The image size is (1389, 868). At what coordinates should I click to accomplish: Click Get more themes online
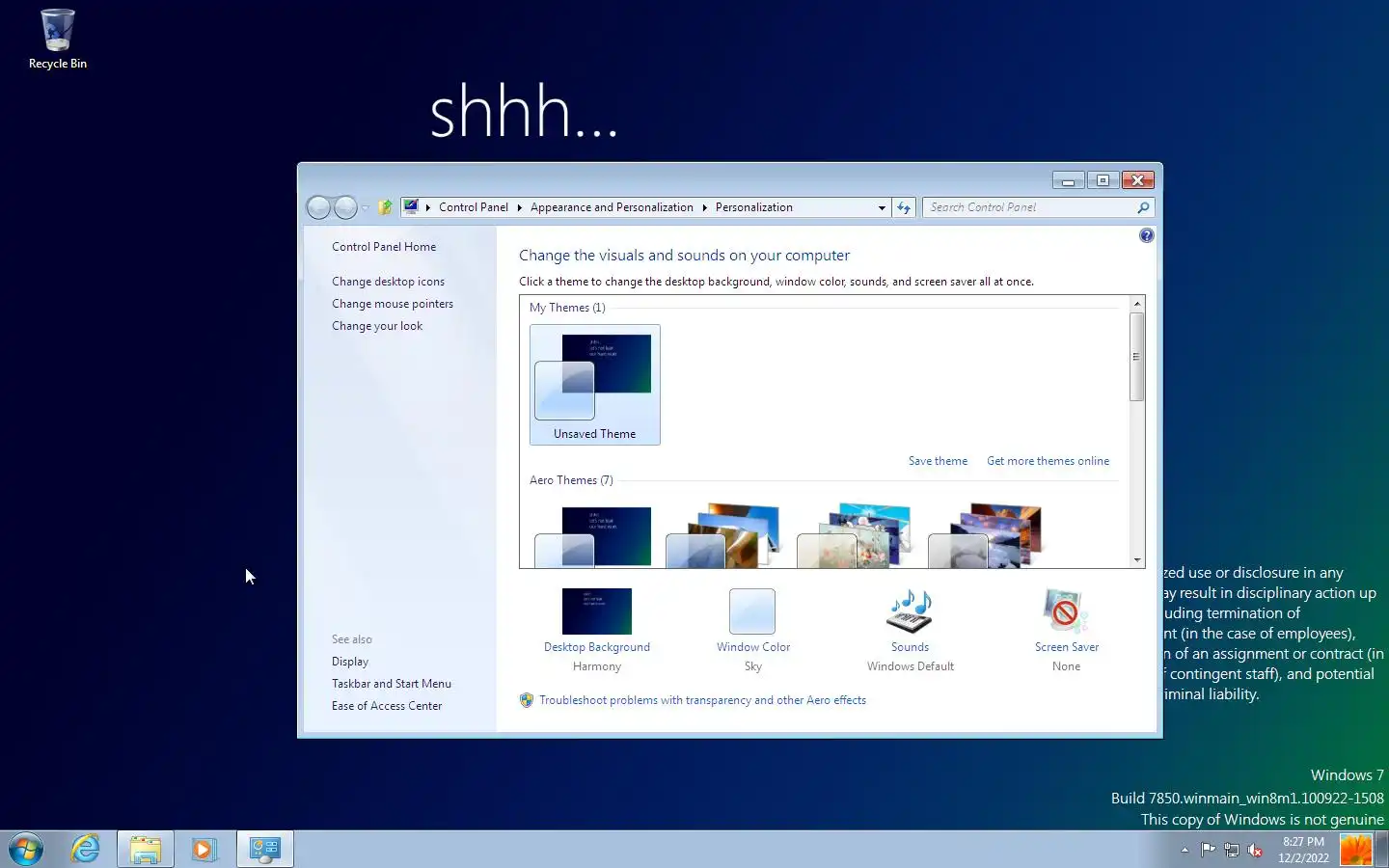click(x=1048, y=461)
